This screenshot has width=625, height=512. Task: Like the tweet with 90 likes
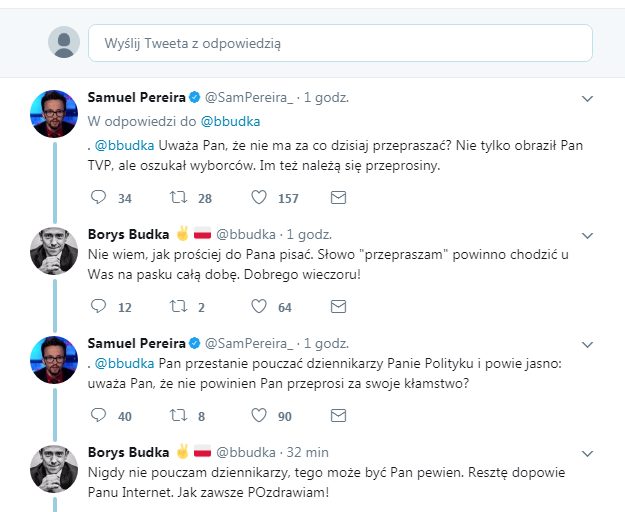258,415
